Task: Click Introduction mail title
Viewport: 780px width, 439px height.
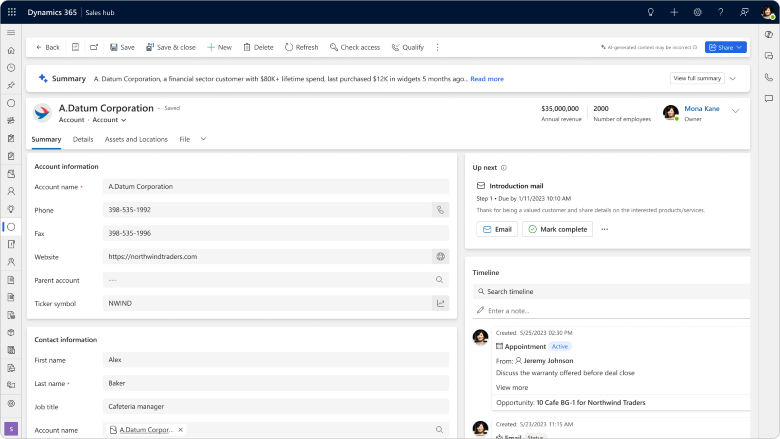Action: [x=516, y=186]
